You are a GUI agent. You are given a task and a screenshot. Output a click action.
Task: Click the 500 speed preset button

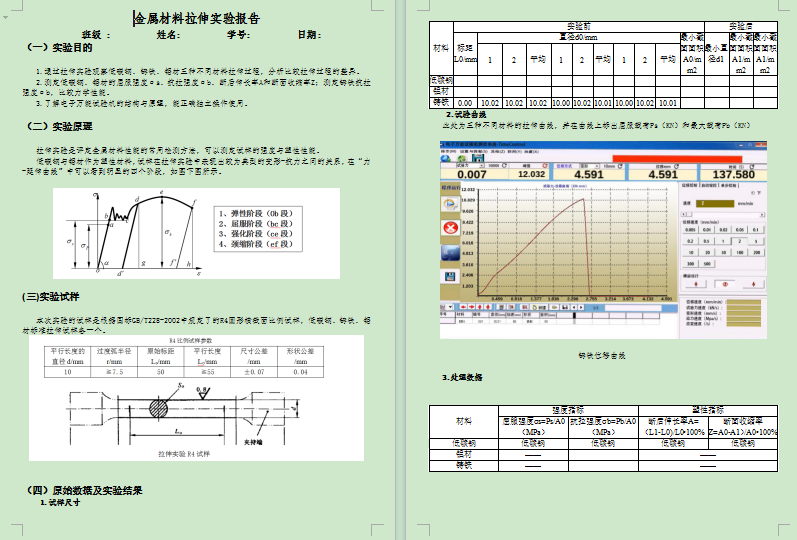tap(707, 264)
